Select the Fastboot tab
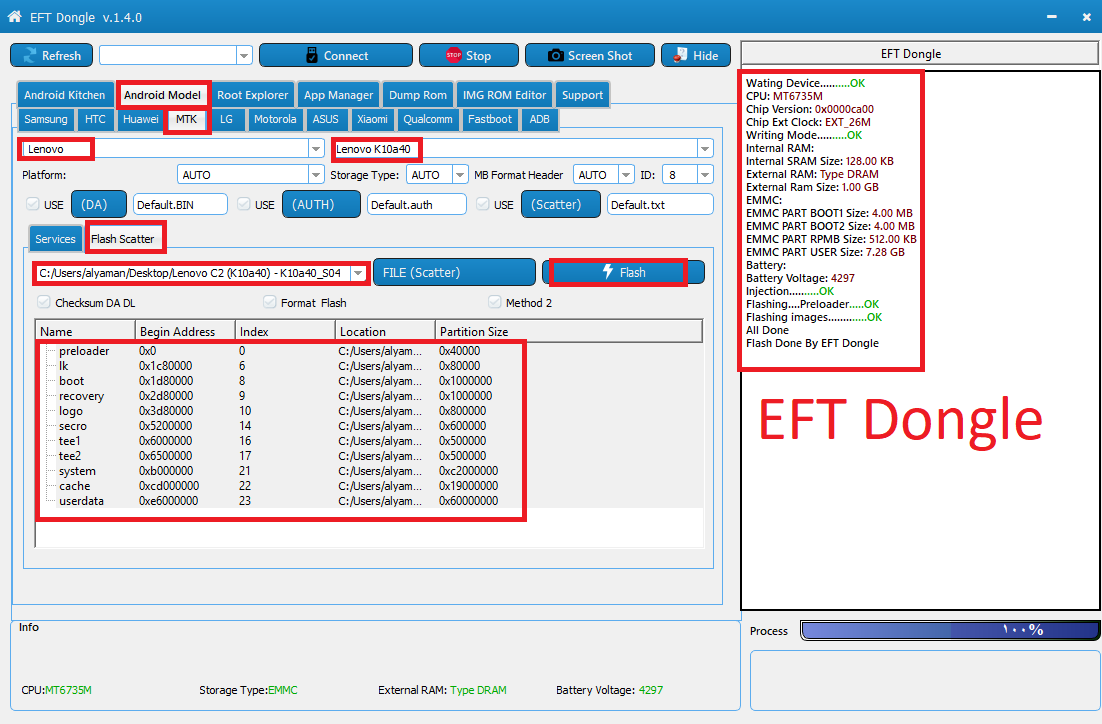Viewport: 1102px width, 724px height. tap(490, 119)
